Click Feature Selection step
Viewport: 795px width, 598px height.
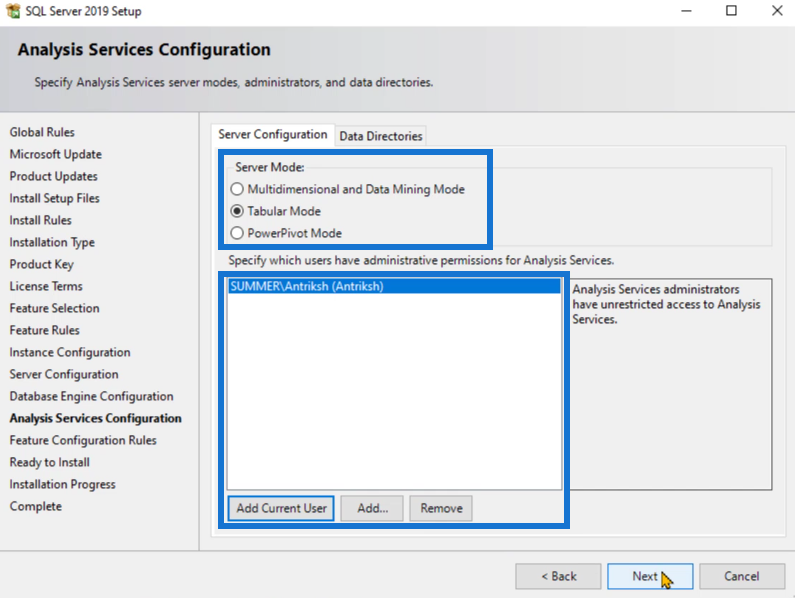click(x=55, y=308)
